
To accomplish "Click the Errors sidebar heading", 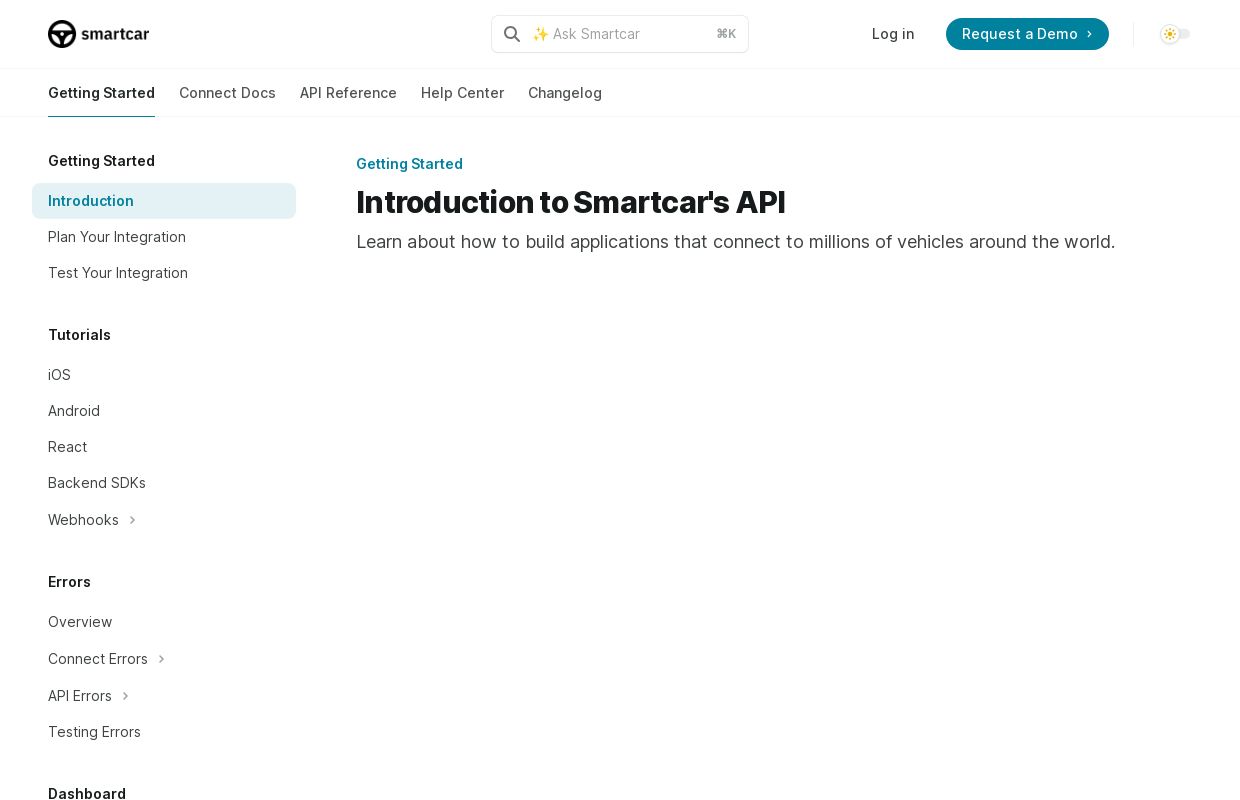I will 69,582.
